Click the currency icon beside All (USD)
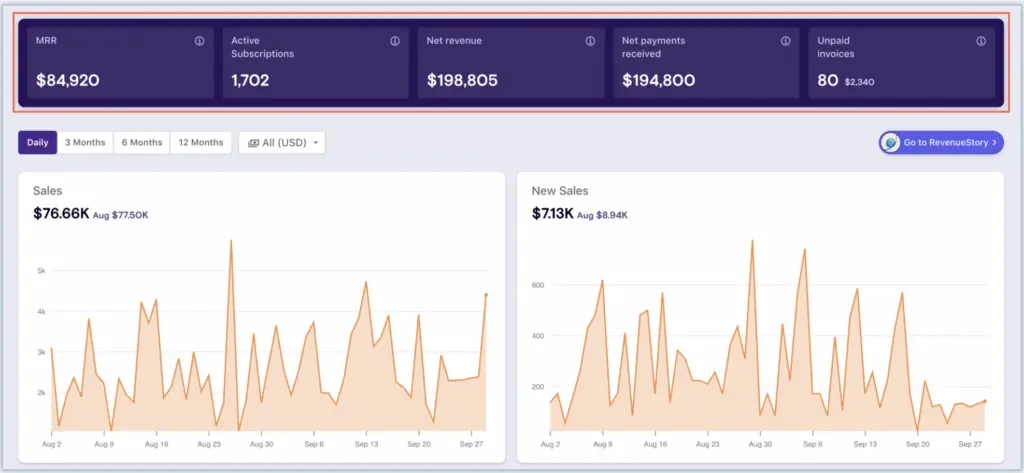 pyautogui.click(x=254, y=143)
